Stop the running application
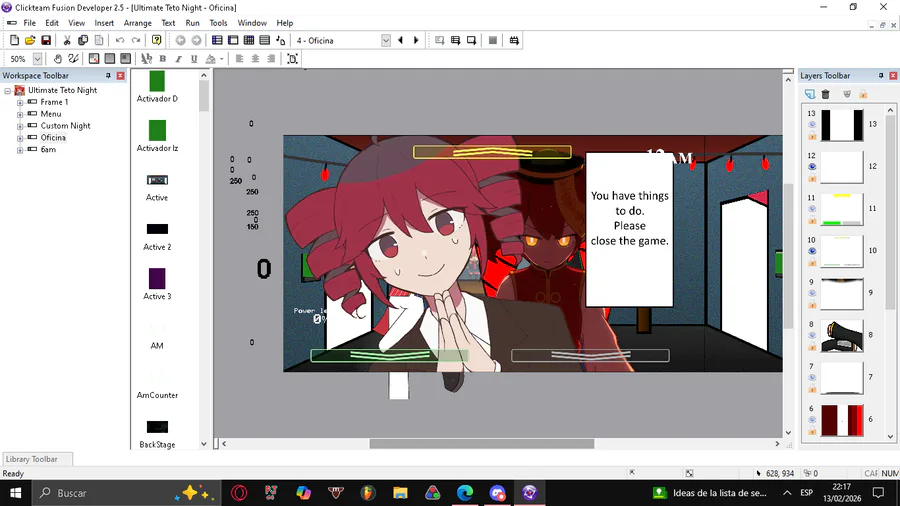Image resolution: width=900 pixels, height=506 pixels. (x=492, y=40)
